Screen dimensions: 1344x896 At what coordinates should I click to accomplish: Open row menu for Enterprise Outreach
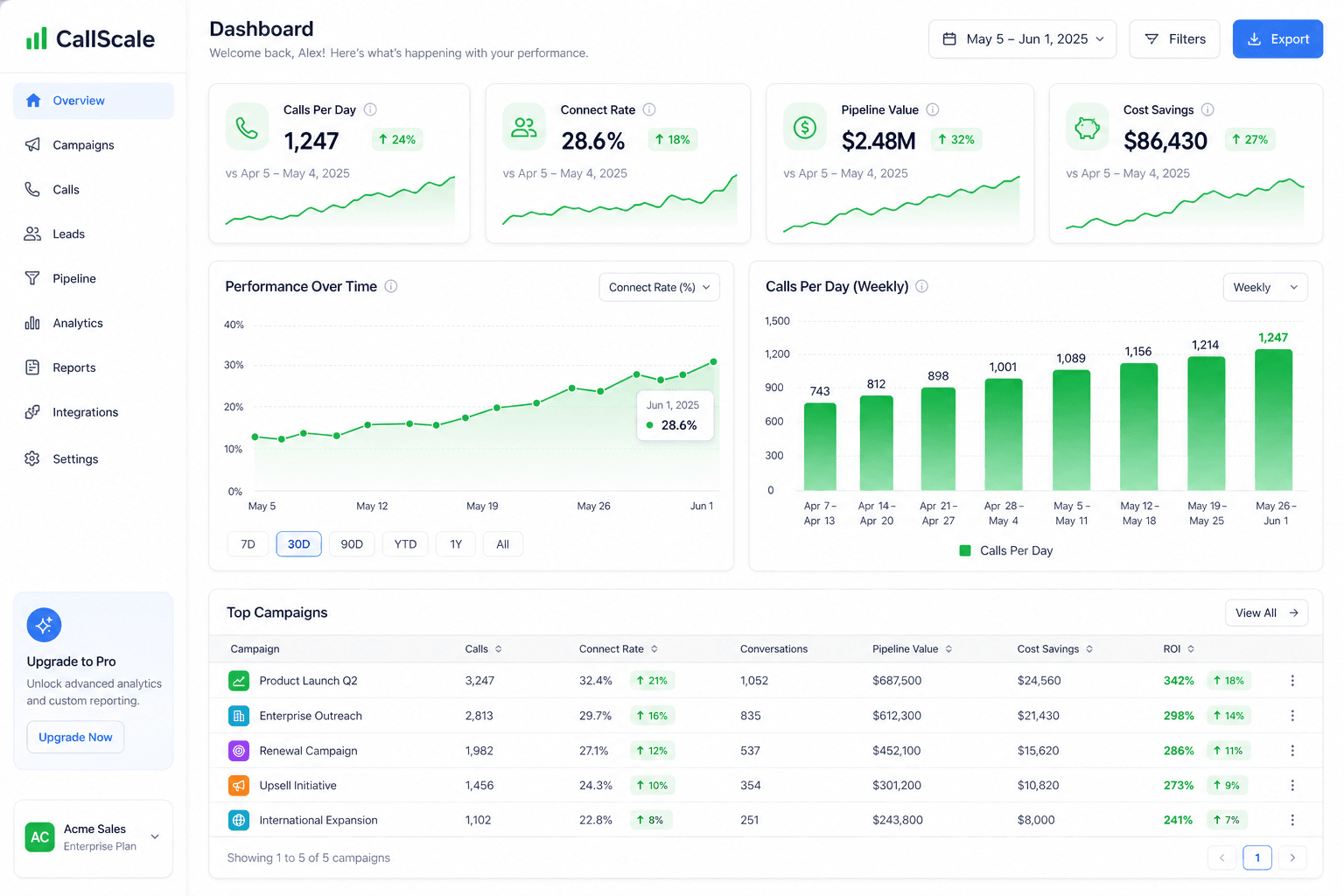[1292, 716]
